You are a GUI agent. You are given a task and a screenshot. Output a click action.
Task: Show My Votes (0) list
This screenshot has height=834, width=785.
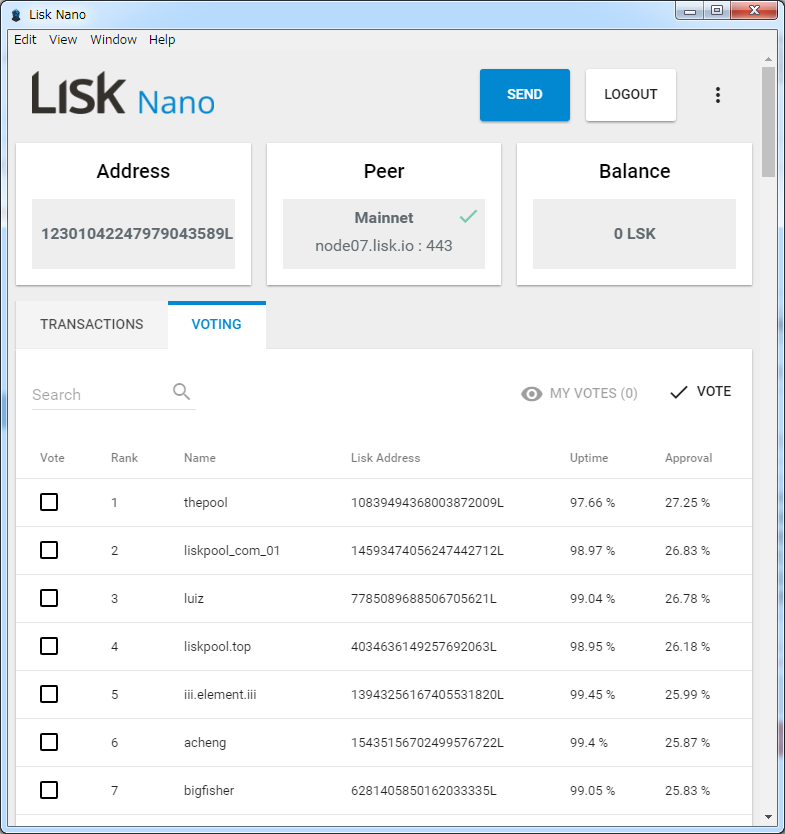(x=579, y=393)
